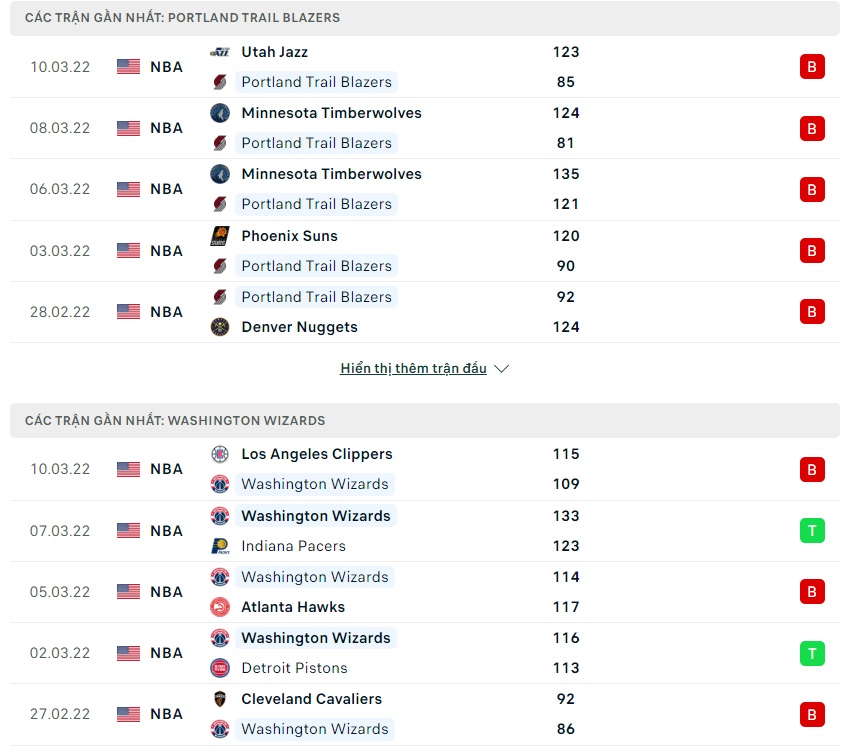Click the Indiana Pacers team logo
Screen dimensions: 841x752
[x=220, y=546]
